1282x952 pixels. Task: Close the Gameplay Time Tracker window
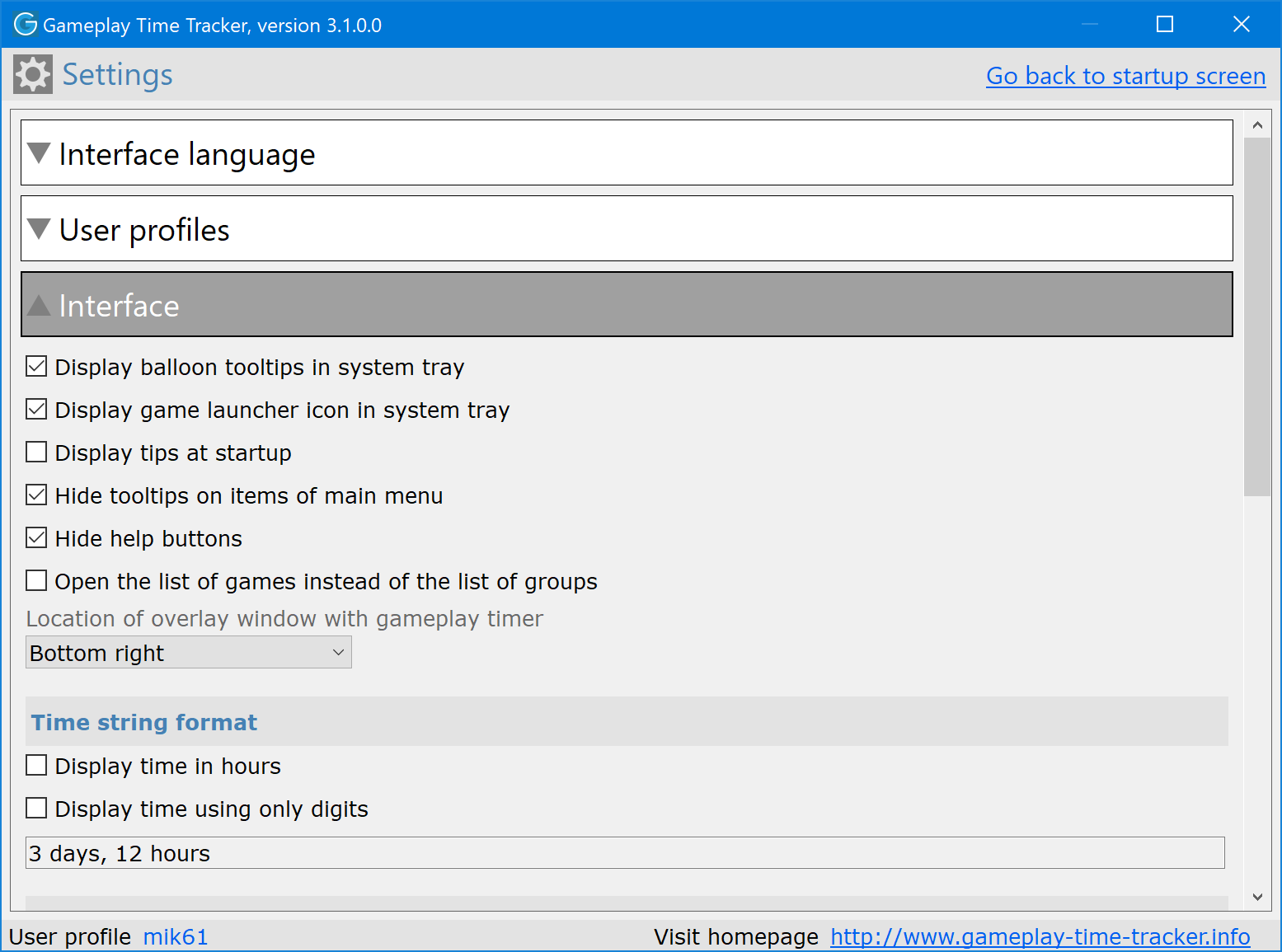click(x=1241, y=24)
